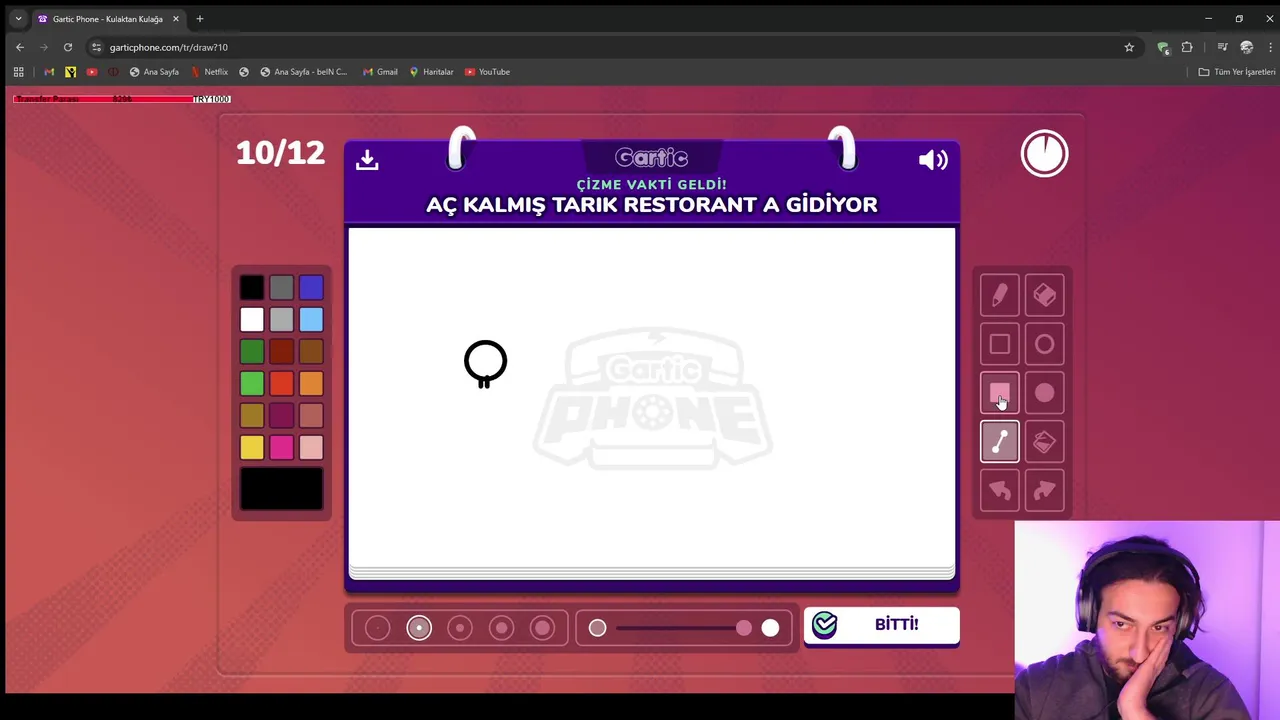Screen dimensions: 1280x720
Task: Open the Gmail text bookmark
Action: click(x=380, y=72)
